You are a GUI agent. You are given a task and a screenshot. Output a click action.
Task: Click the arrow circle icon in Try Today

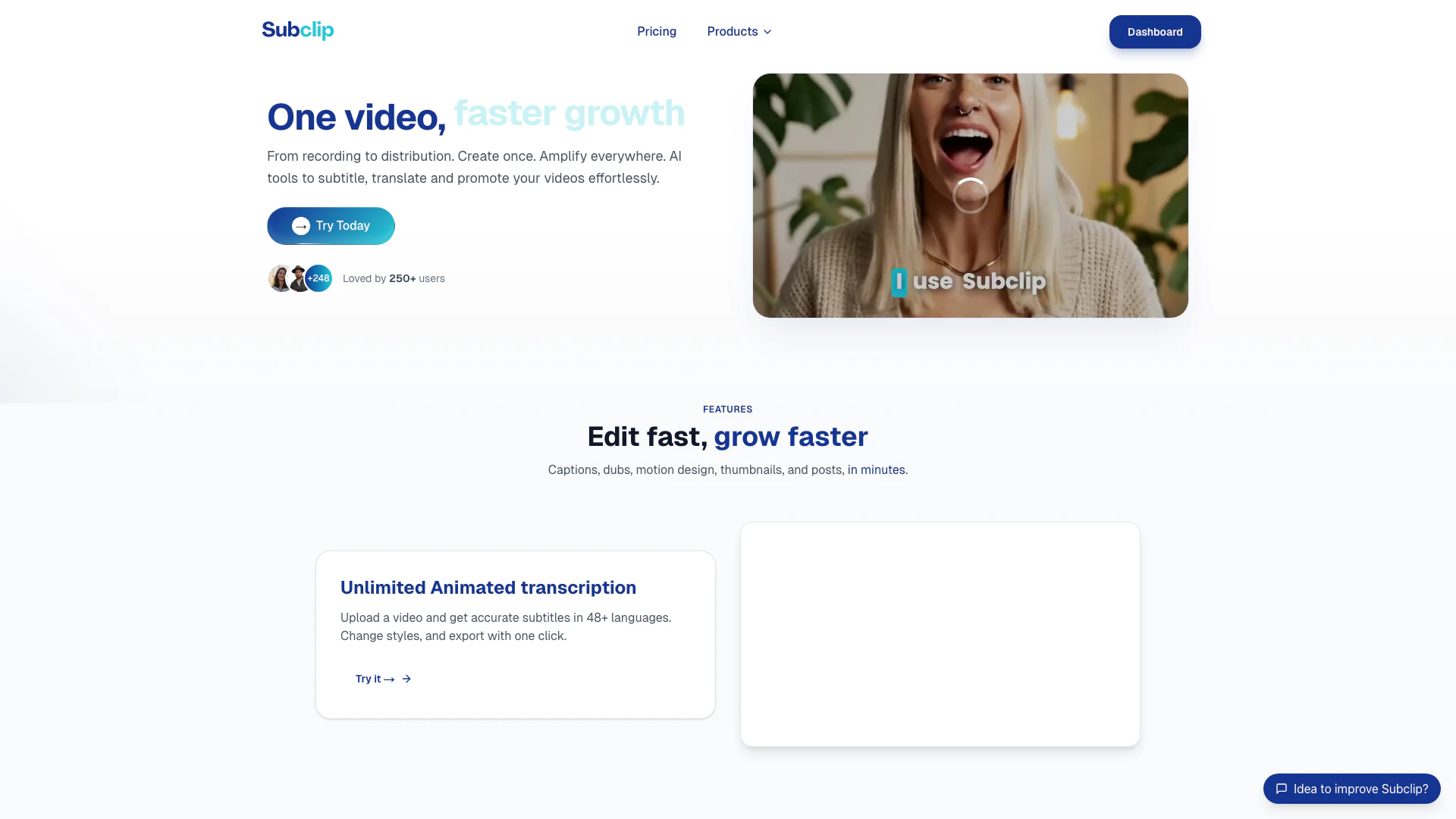301,226
